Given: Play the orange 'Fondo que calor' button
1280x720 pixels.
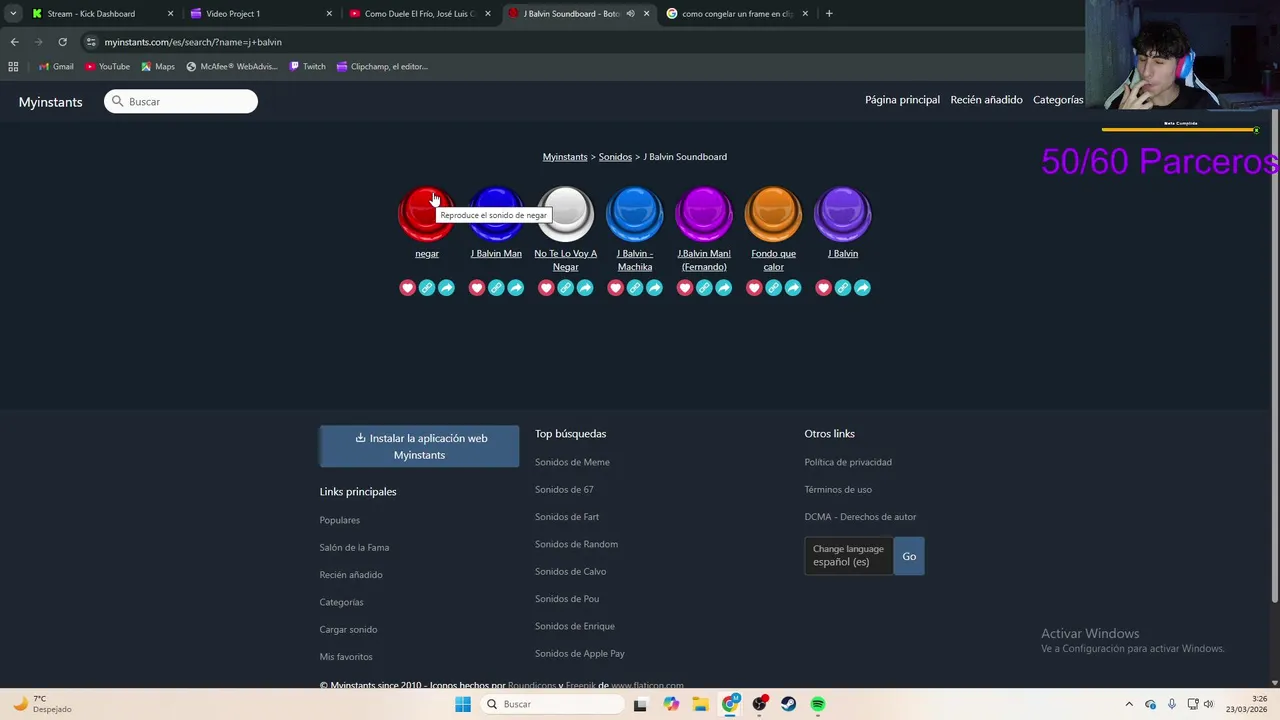Looking at the screenshot, I should (x=773, y=214).
